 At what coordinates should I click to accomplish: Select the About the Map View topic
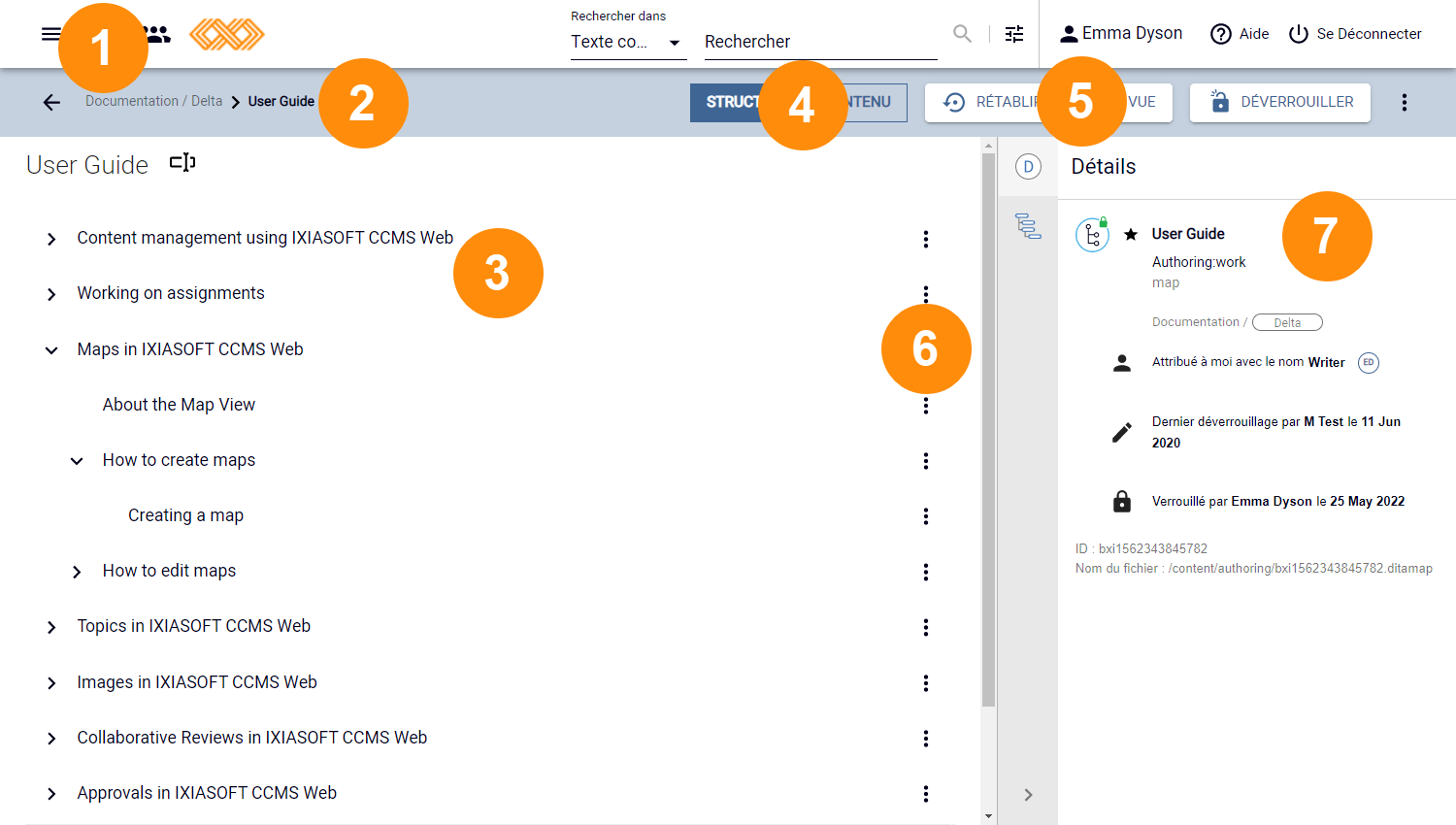(x=179, y=405)
